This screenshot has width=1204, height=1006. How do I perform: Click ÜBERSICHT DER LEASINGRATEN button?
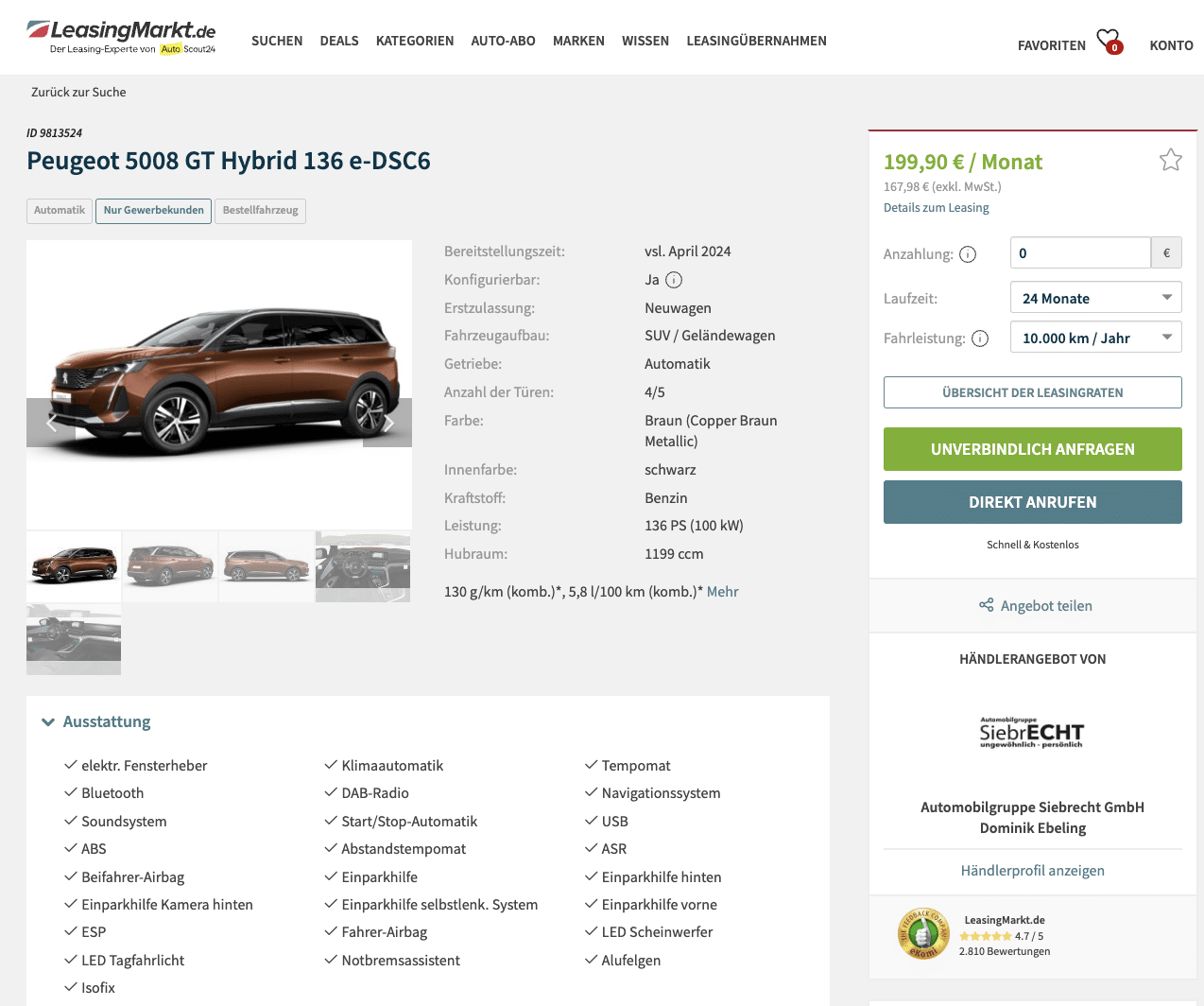point(1033,392)
